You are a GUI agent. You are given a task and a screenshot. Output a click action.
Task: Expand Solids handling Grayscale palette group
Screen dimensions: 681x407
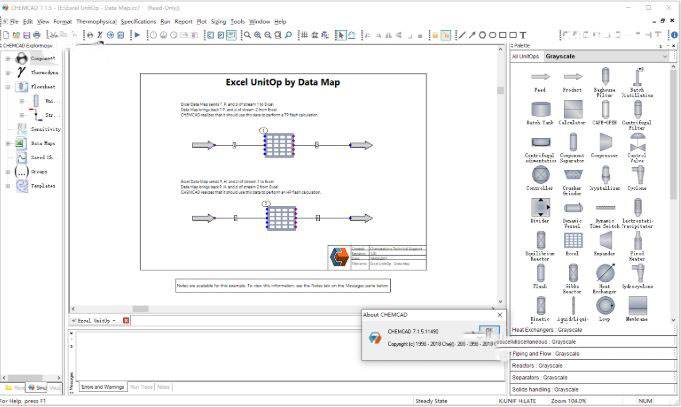tap(593, 390)
